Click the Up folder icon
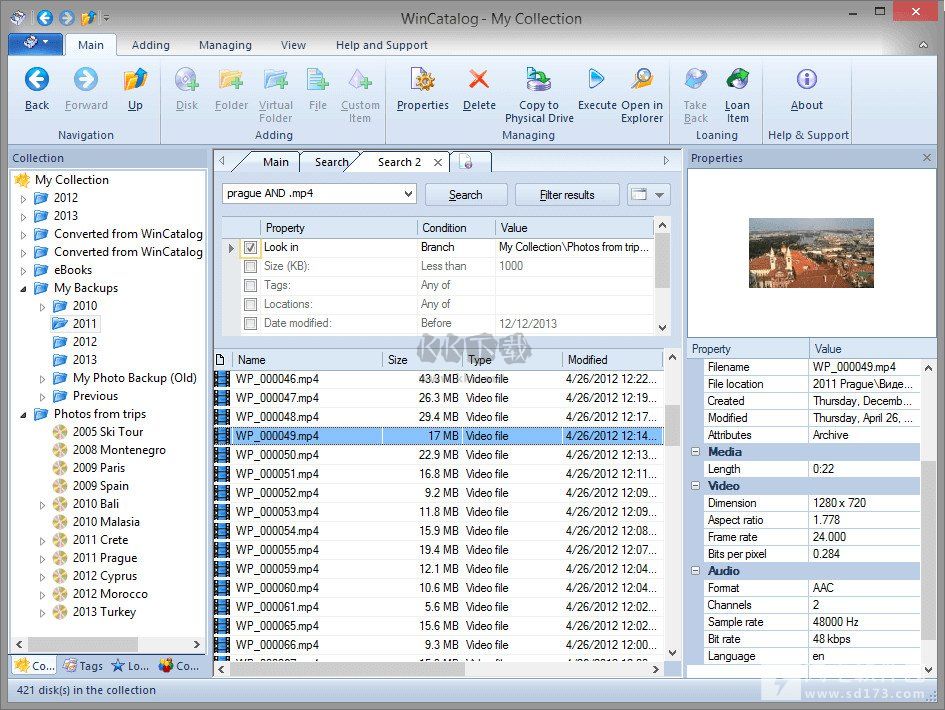 [x=135, y=81]
